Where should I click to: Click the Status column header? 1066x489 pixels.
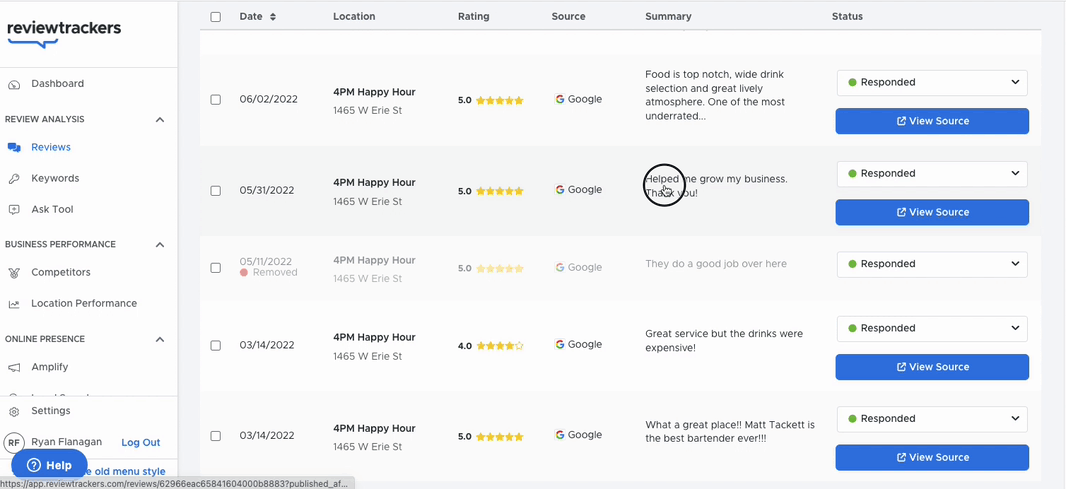[x=847, y=16]
